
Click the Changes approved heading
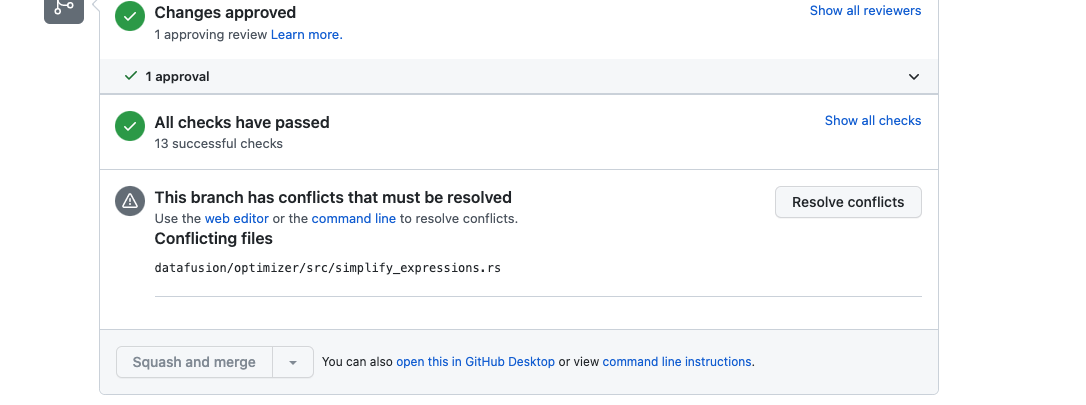point(225,12)
